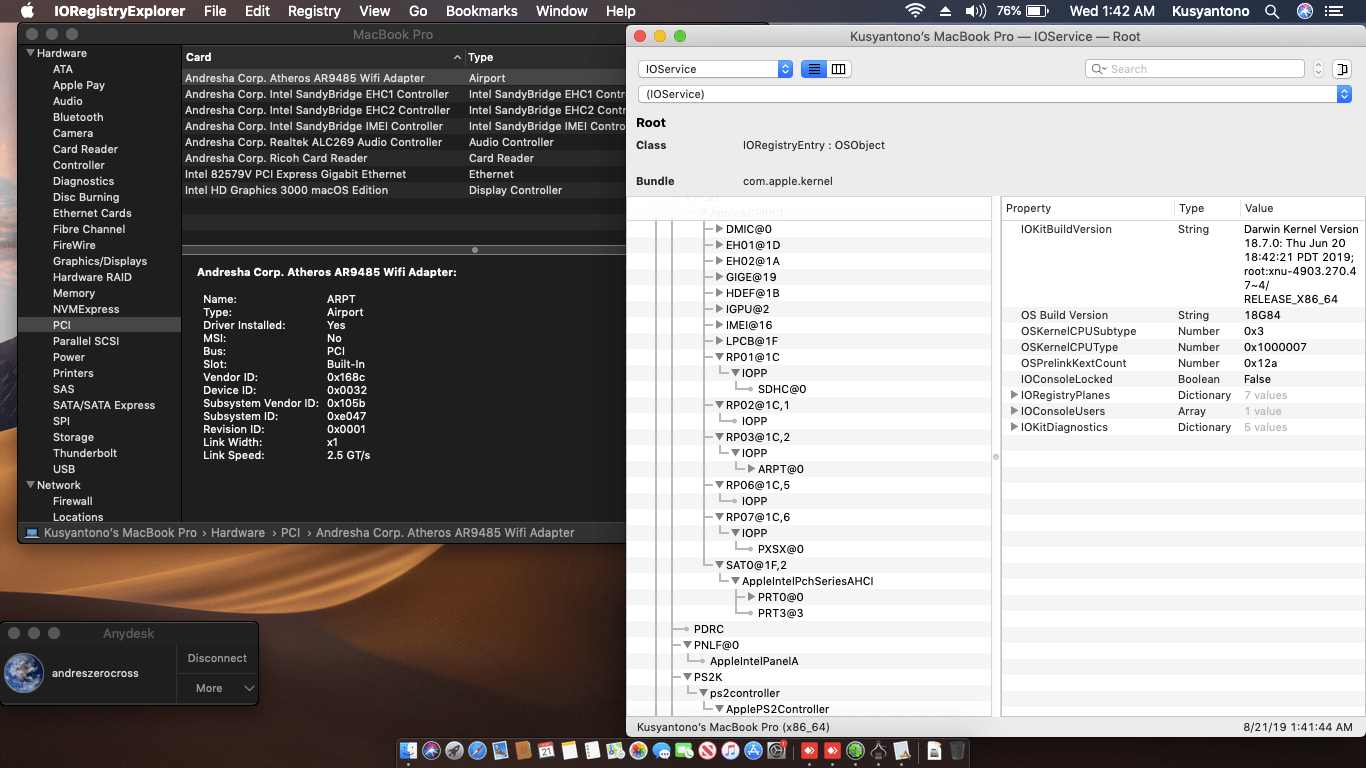Collapse Hardware section in System Information

(31, 53)
